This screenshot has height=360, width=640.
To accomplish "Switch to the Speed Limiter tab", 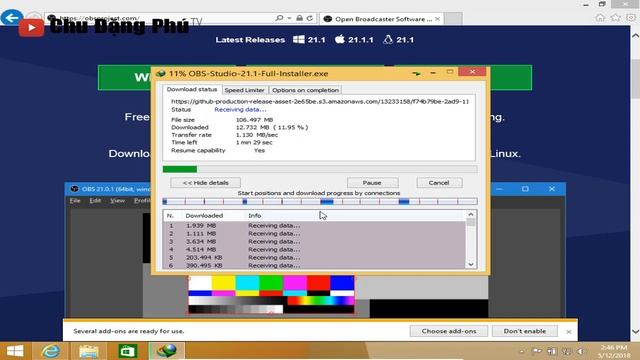I will pos(244,90).
